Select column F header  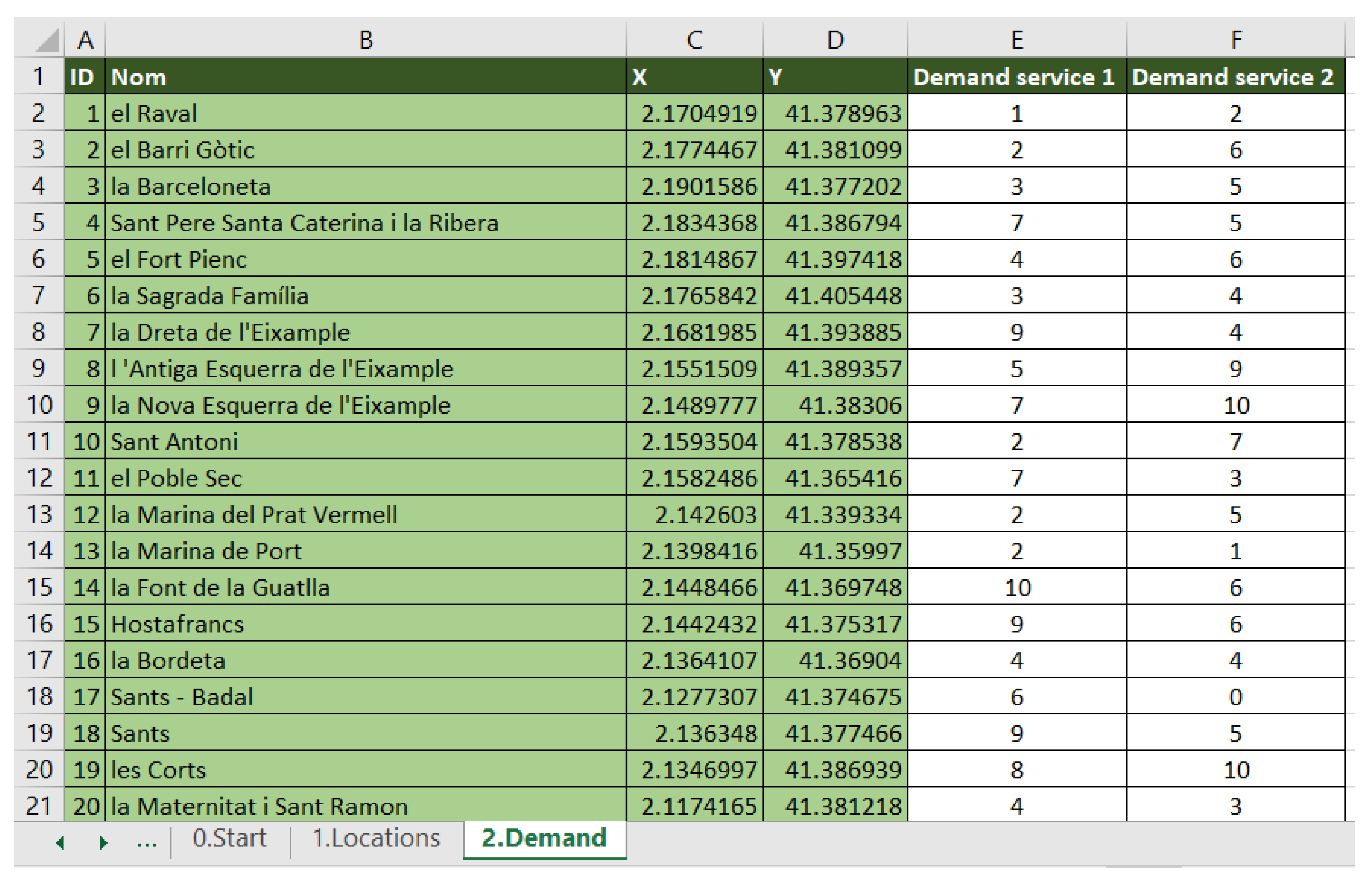point(1236,39)
